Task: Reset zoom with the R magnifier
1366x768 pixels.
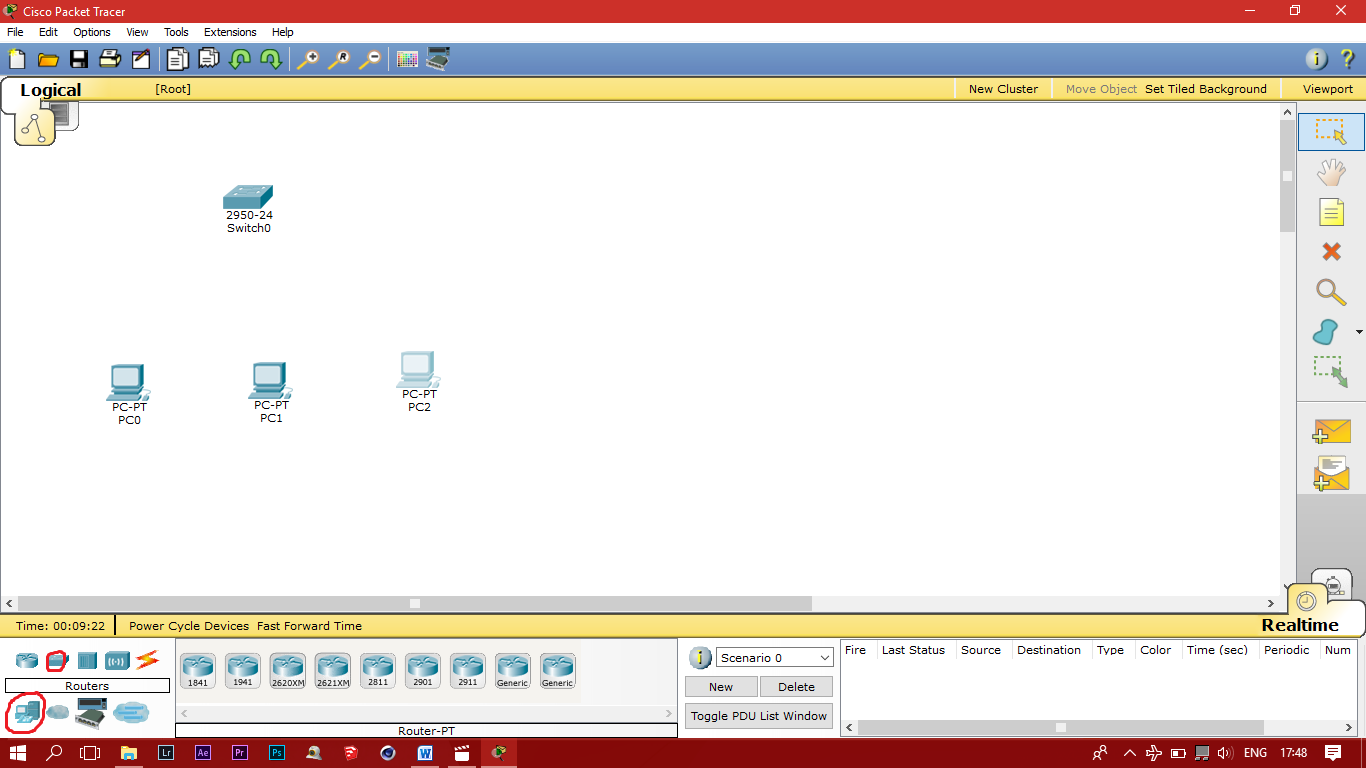Action: pyautogui.click(x=339, y=59)
